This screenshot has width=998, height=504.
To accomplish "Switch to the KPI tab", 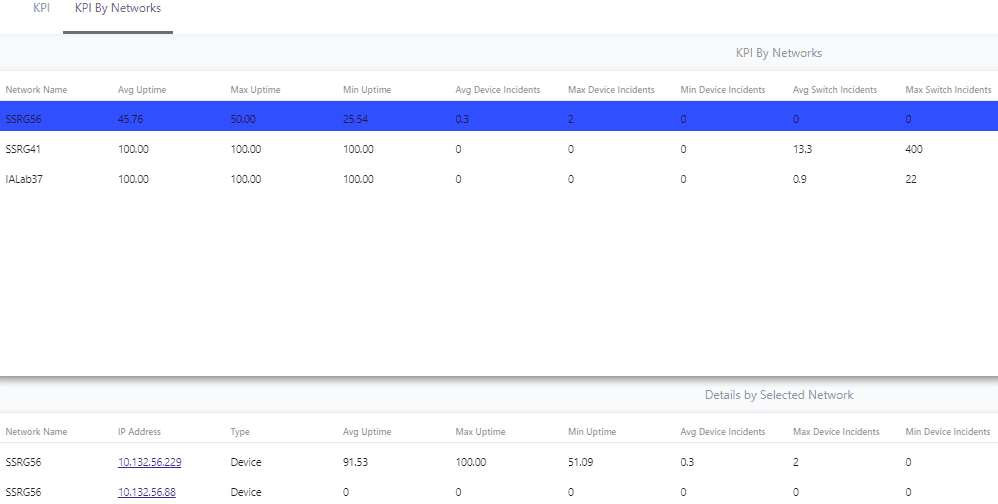I will (x=41, y=9).
